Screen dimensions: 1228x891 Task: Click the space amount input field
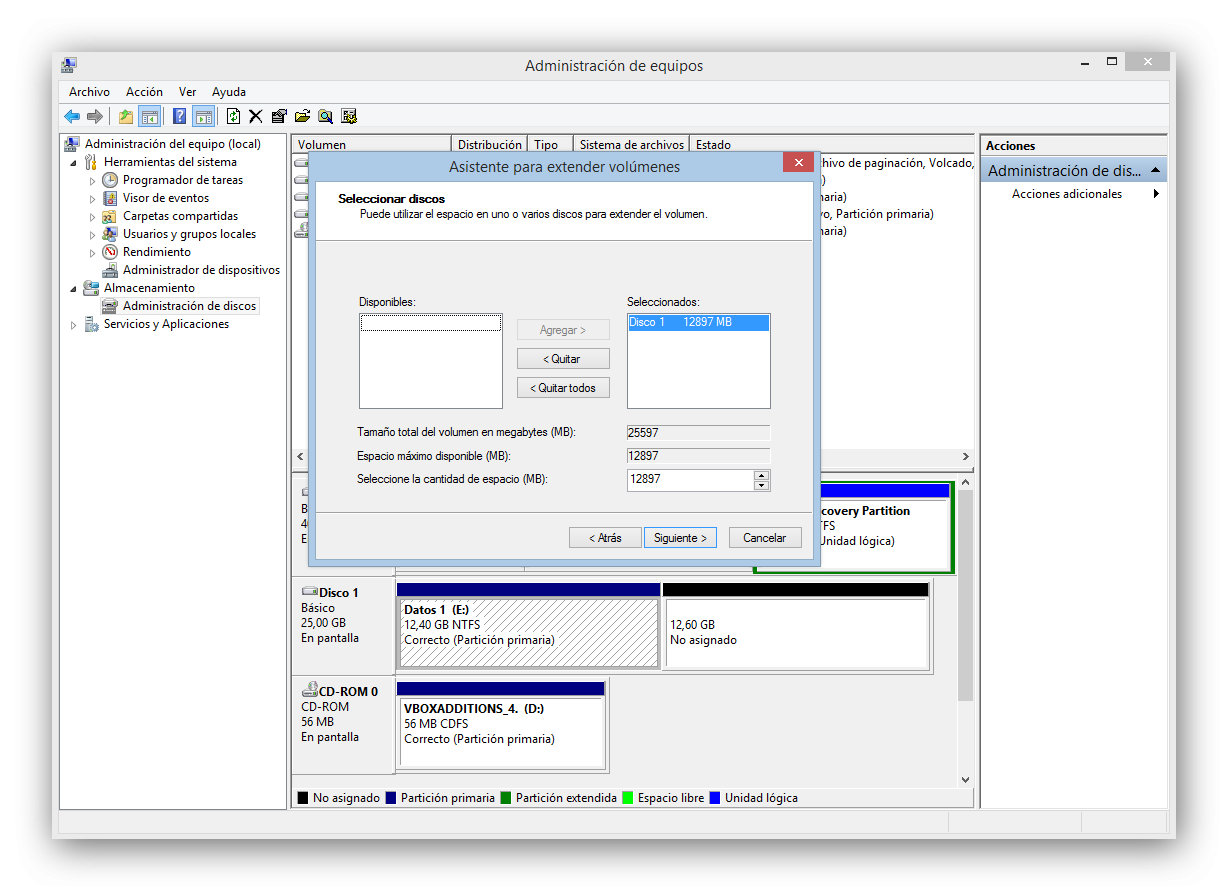(x=690, y=480)
